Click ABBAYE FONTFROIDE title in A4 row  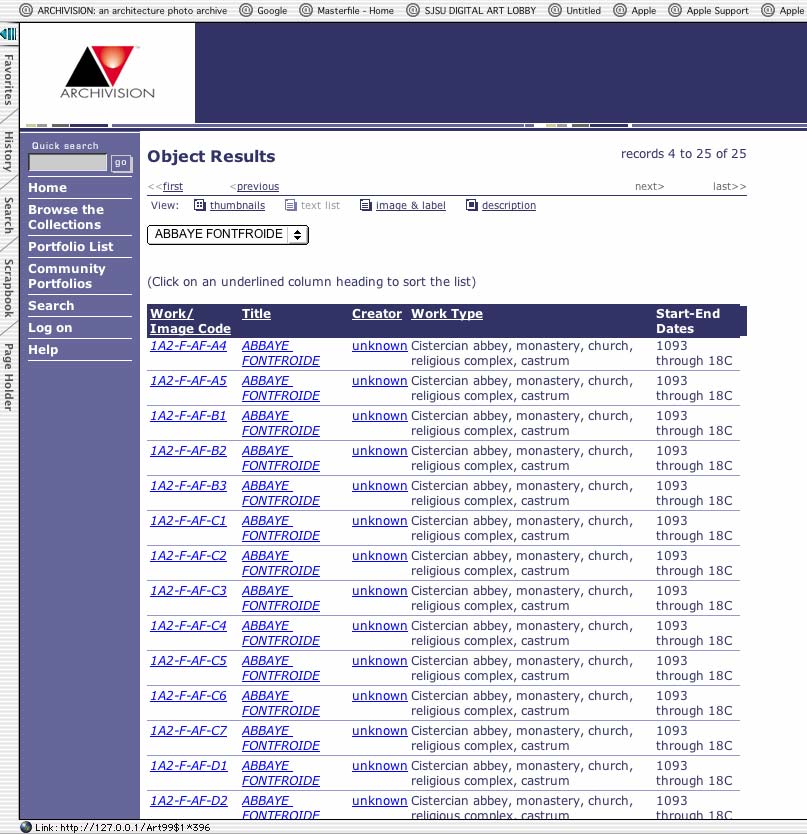[281, 353]
